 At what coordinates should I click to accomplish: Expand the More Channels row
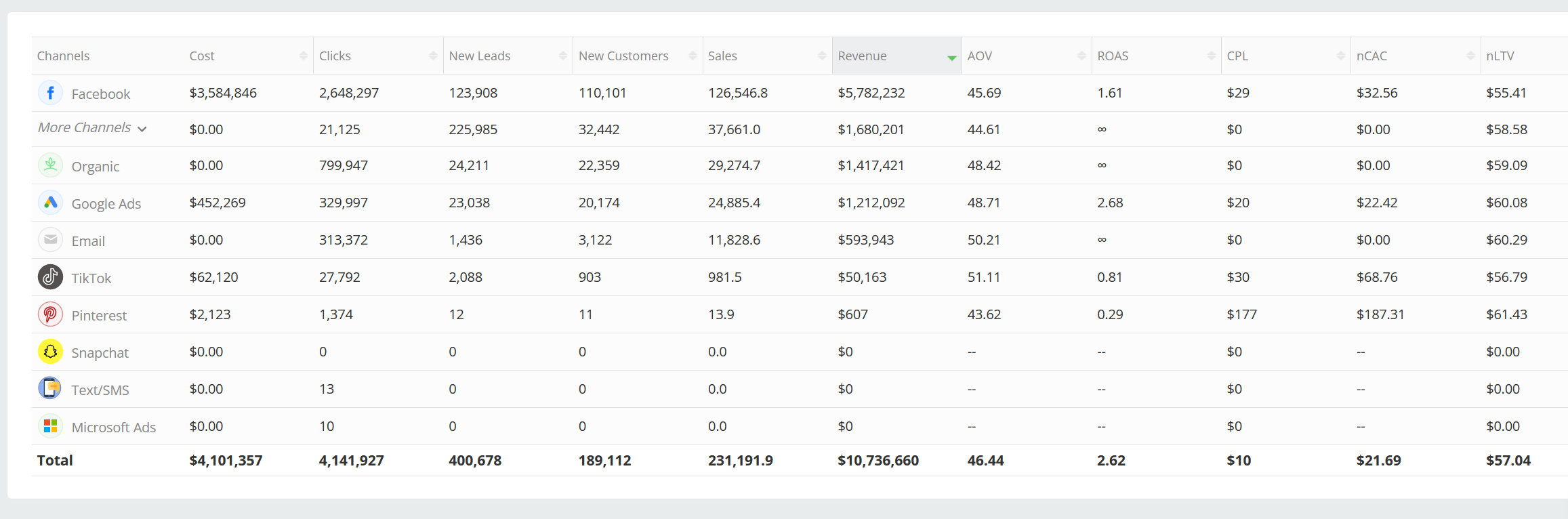coord(92,128)
